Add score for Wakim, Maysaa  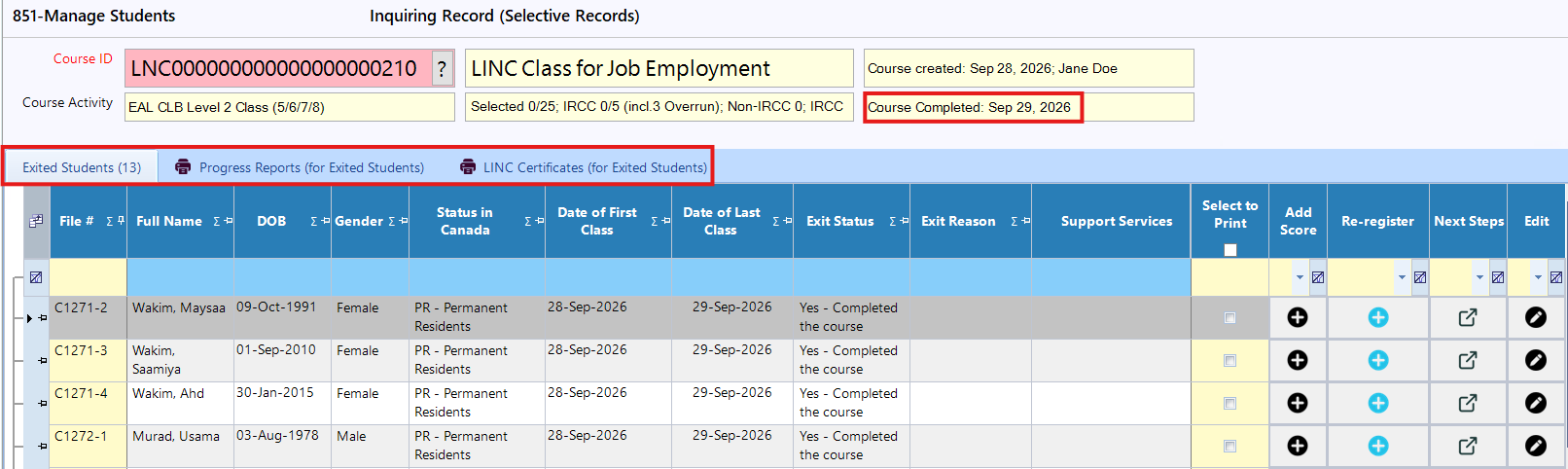point(1298,317)
